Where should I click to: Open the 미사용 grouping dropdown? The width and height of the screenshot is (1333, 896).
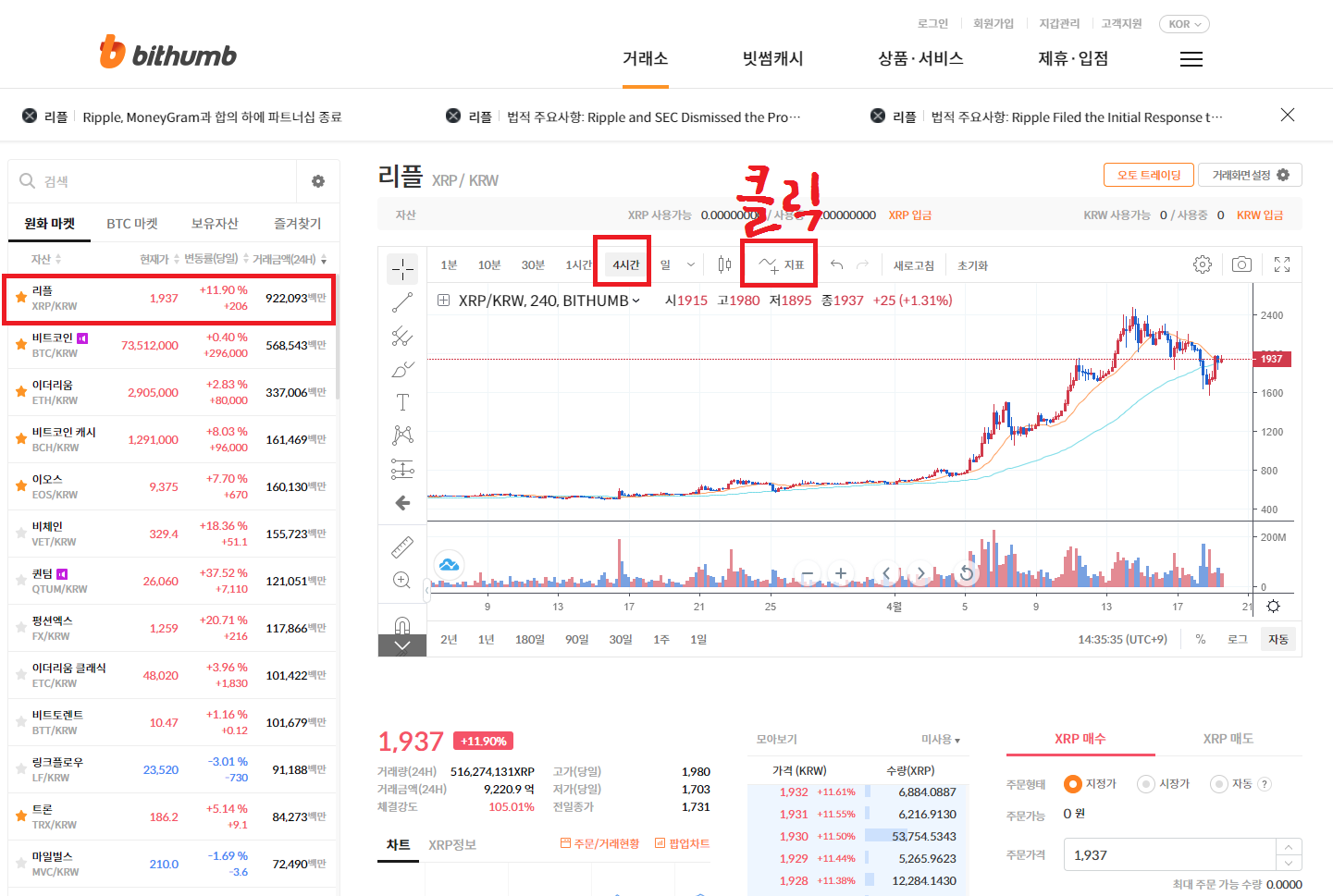[941, 740]
